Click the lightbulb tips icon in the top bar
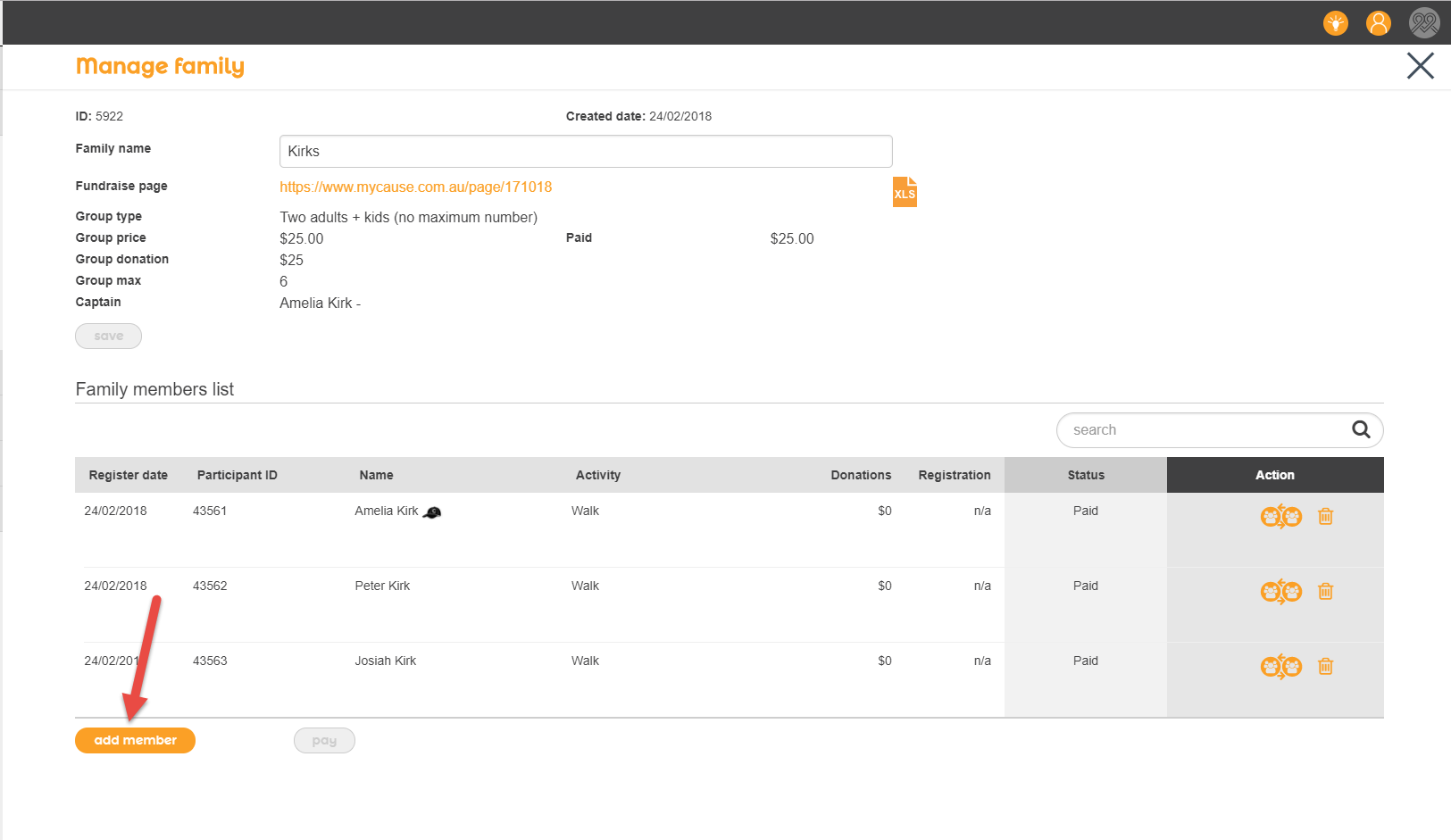Viewport: 1451px width, 840px height. pyautogui.click(x=1335, y=23)
